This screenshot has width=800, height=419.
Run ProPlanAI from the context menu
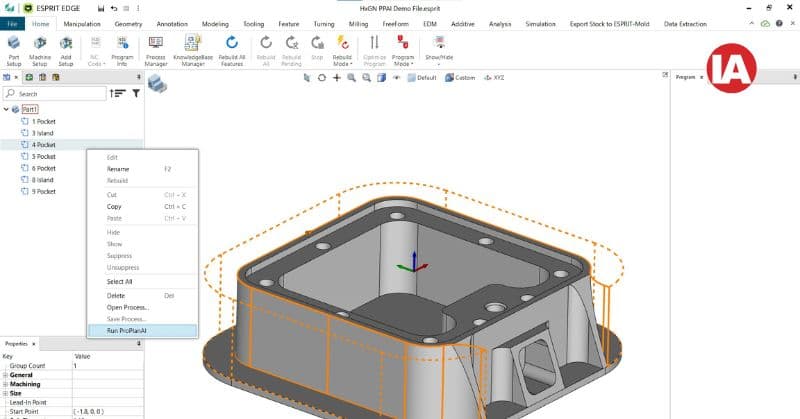142,331
